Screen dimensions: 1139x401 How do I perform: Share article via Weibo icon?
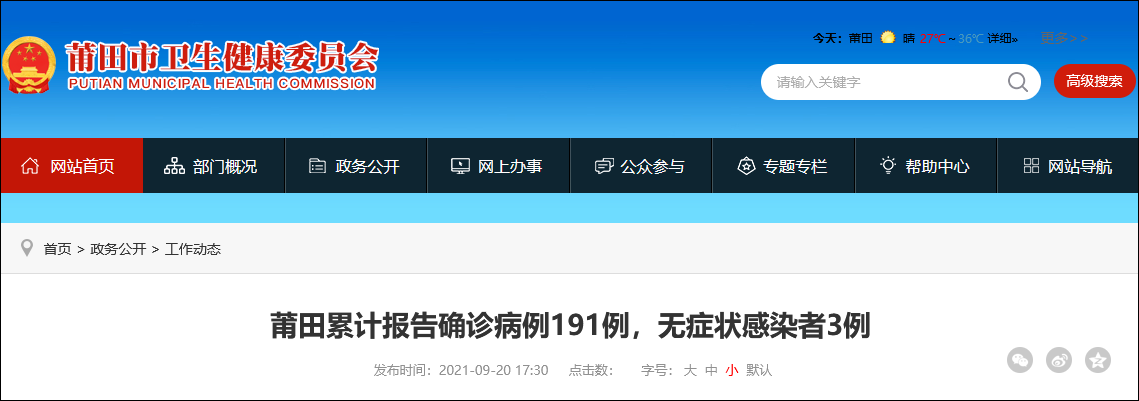(x=1058, y=360)
